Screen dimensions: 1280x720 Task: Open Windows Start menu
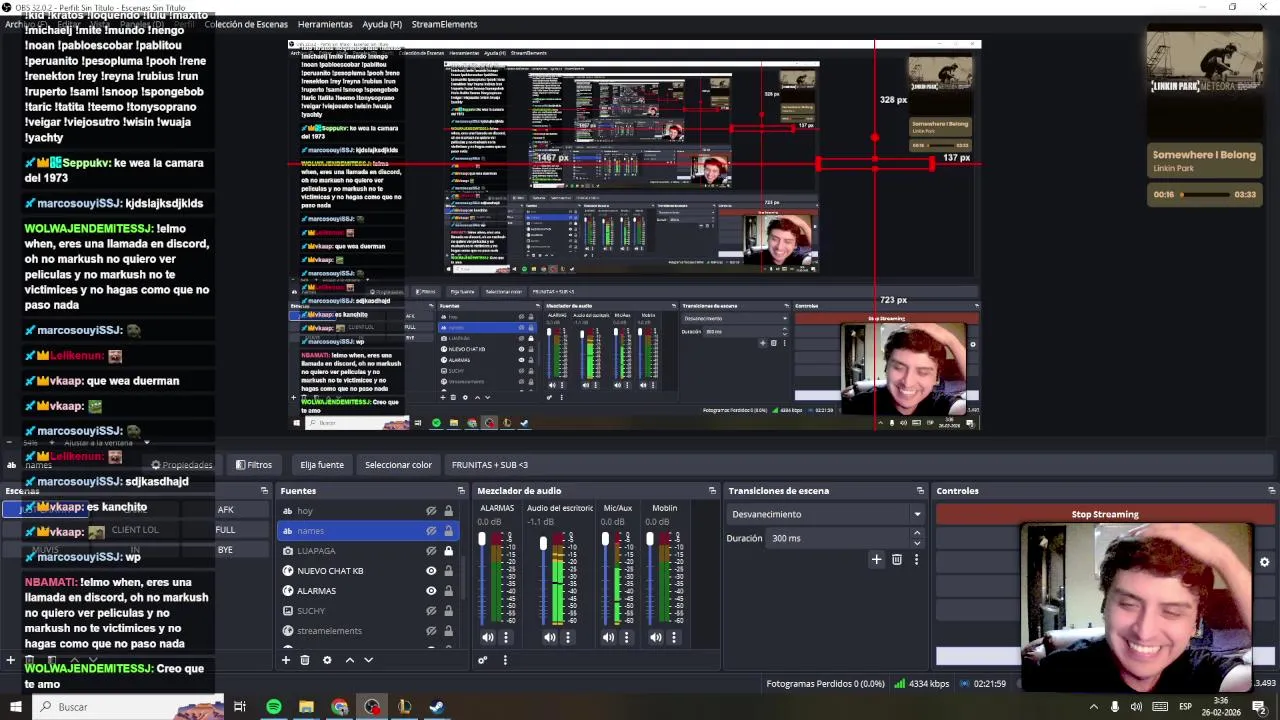click(15, 707)
